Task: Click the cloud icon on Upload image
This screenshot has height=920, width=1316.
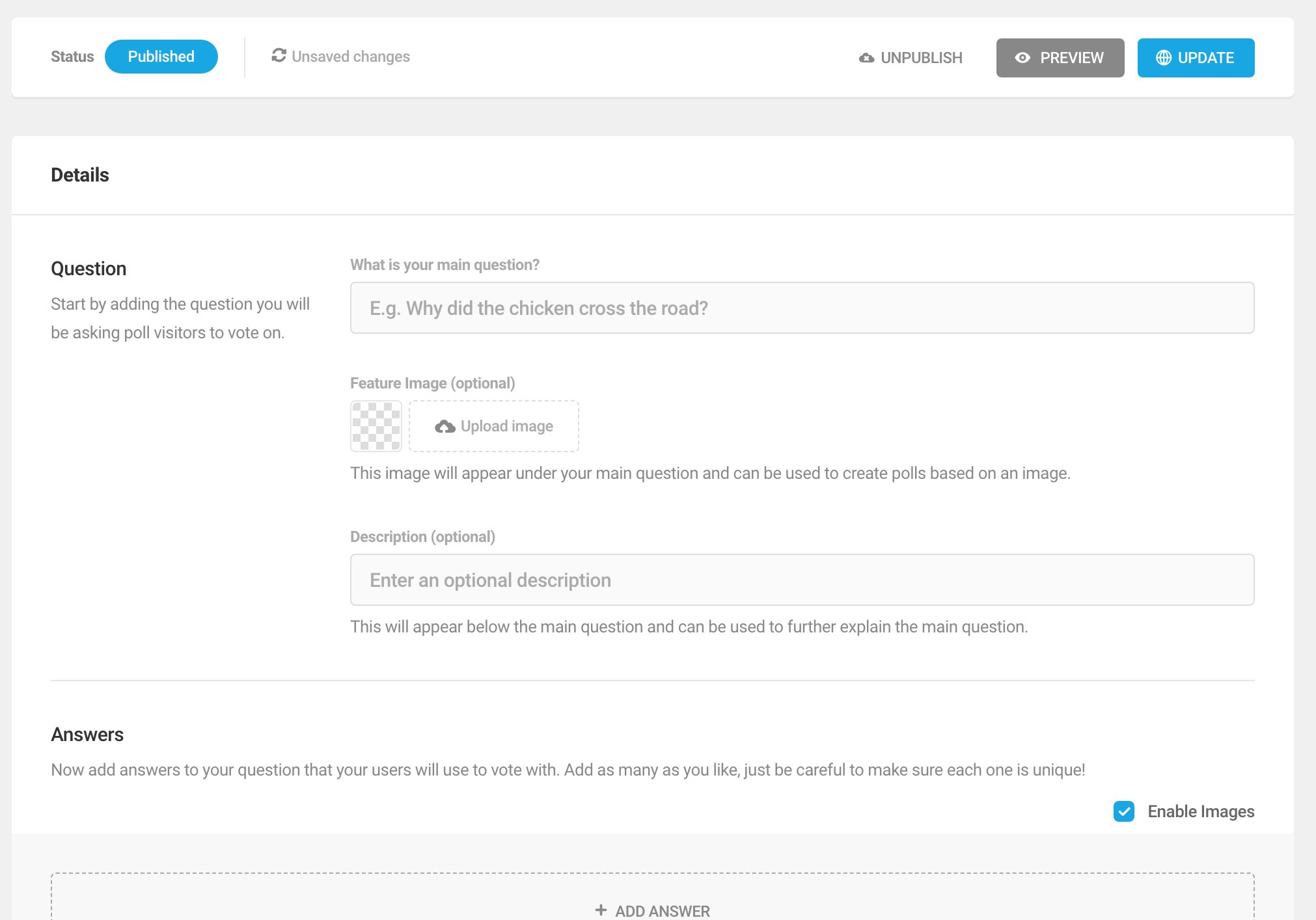Action: point(445,427)
